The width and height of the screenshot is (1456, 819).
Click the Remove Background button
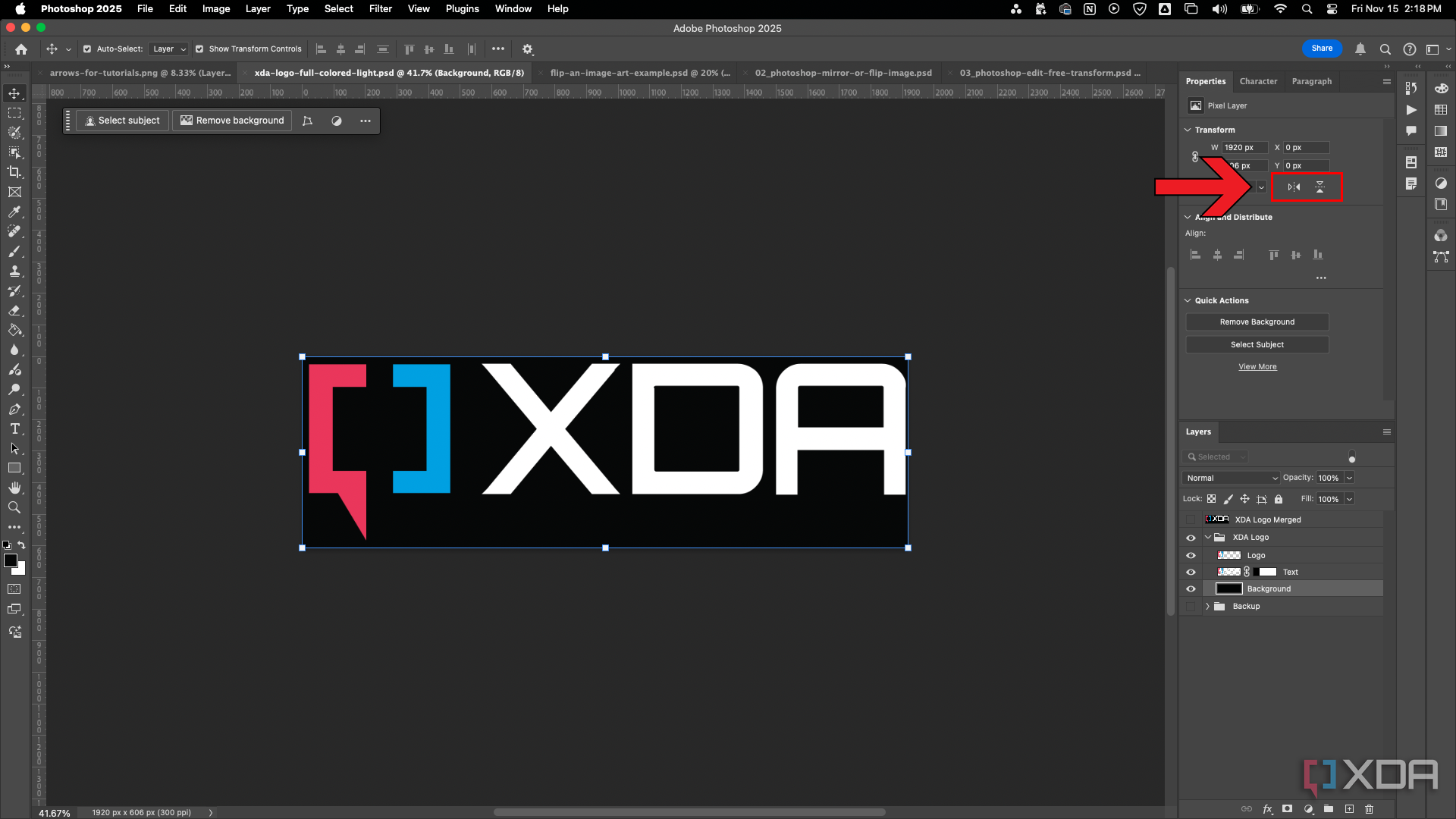(1257, 321)
